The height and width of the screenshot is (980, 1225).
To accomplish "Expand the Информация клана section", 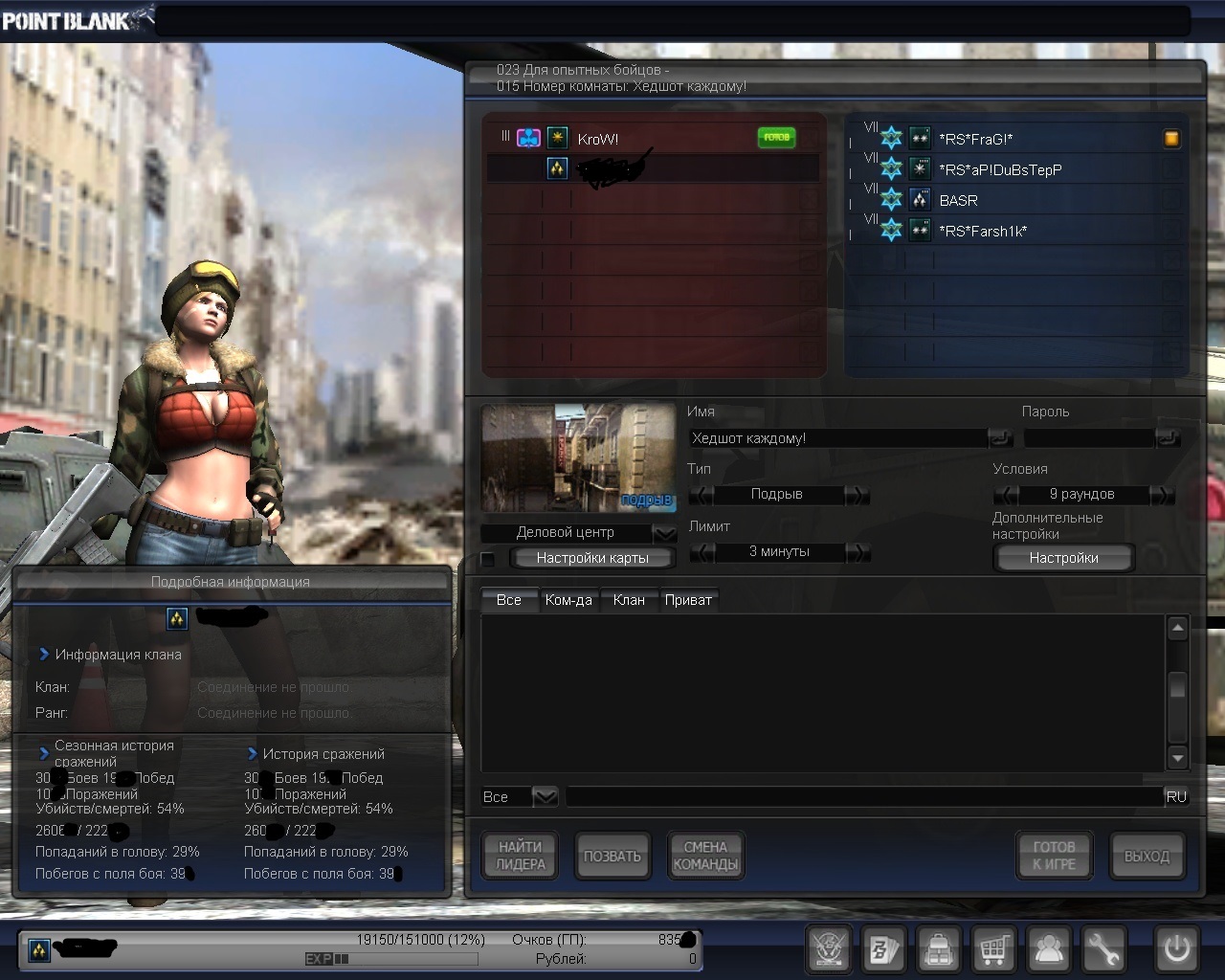I will (44, 655).
